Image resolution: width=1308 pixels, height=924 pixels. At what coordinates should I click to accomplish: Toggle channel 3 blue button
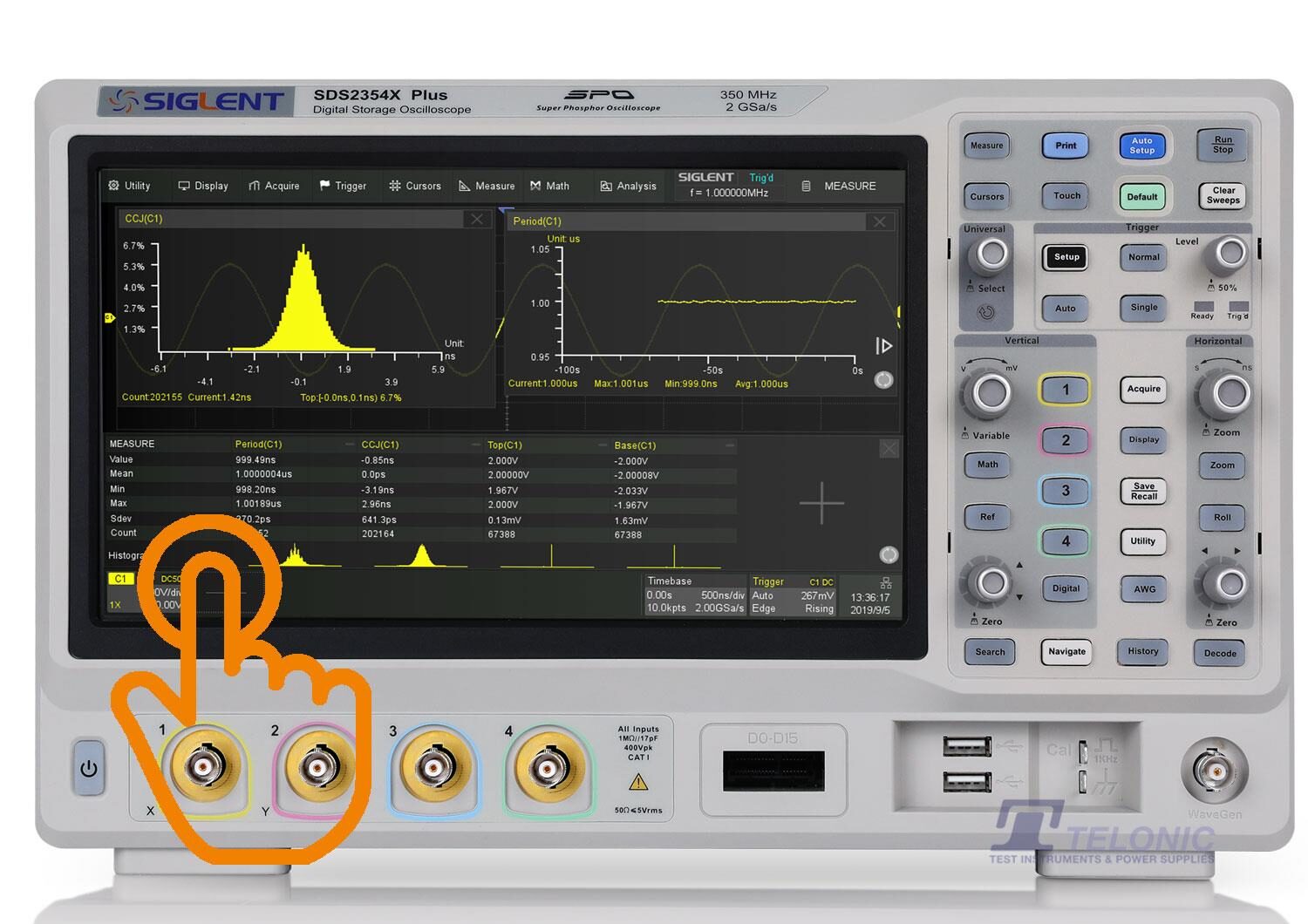coord(1065,491)
